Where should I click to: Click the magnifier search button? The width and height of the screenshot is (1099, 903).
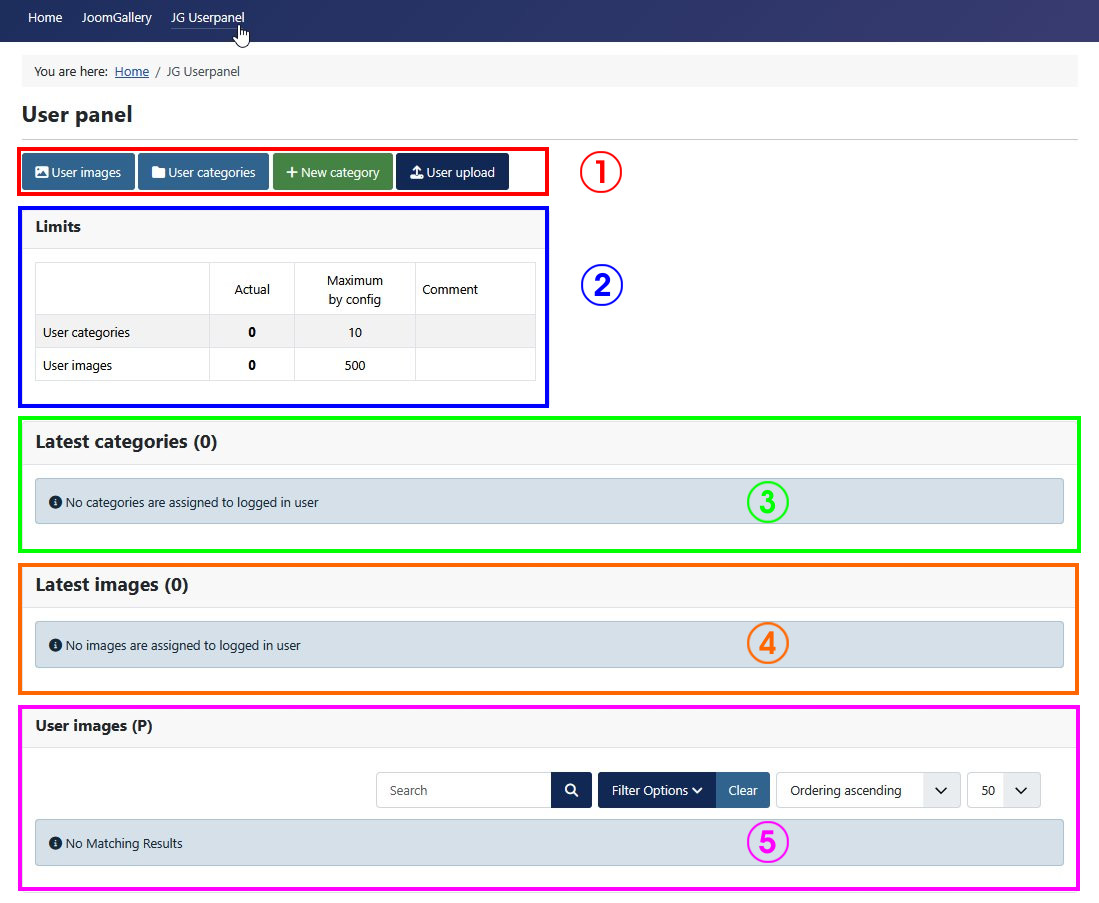pos(571,790)
